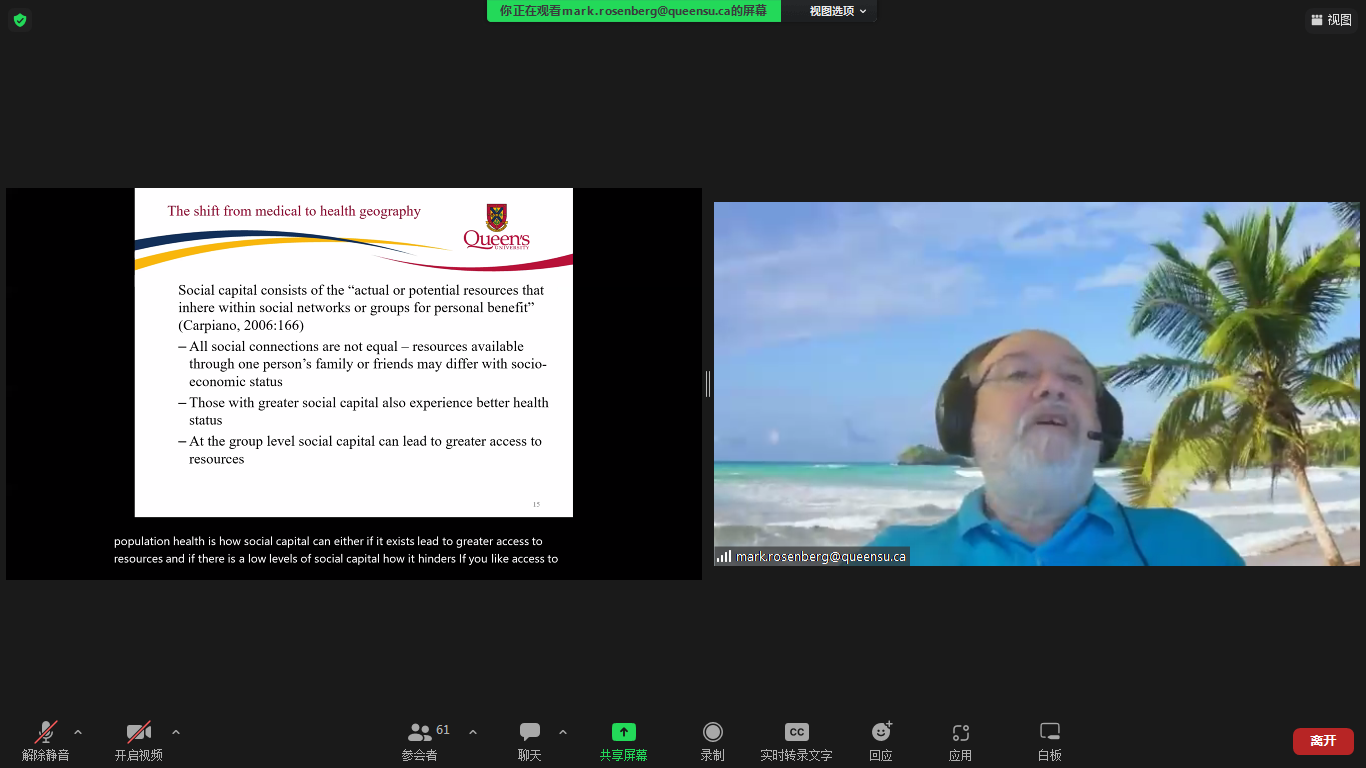Expand the participants options chevron

tap(473, 732)
